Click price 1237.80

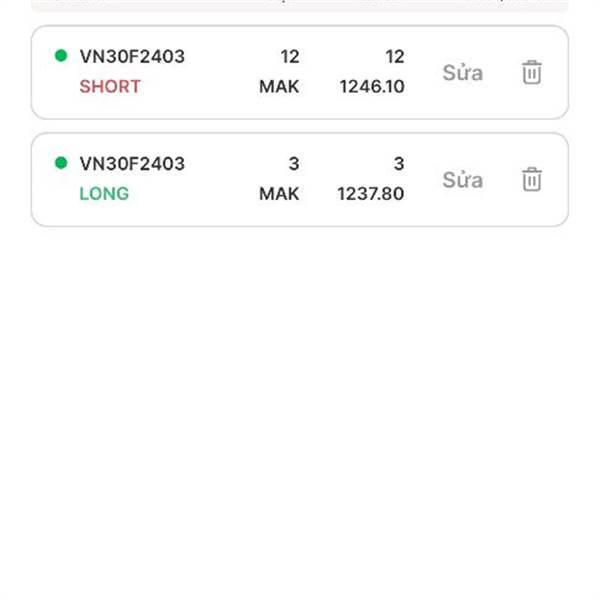(x=370, y=194)
